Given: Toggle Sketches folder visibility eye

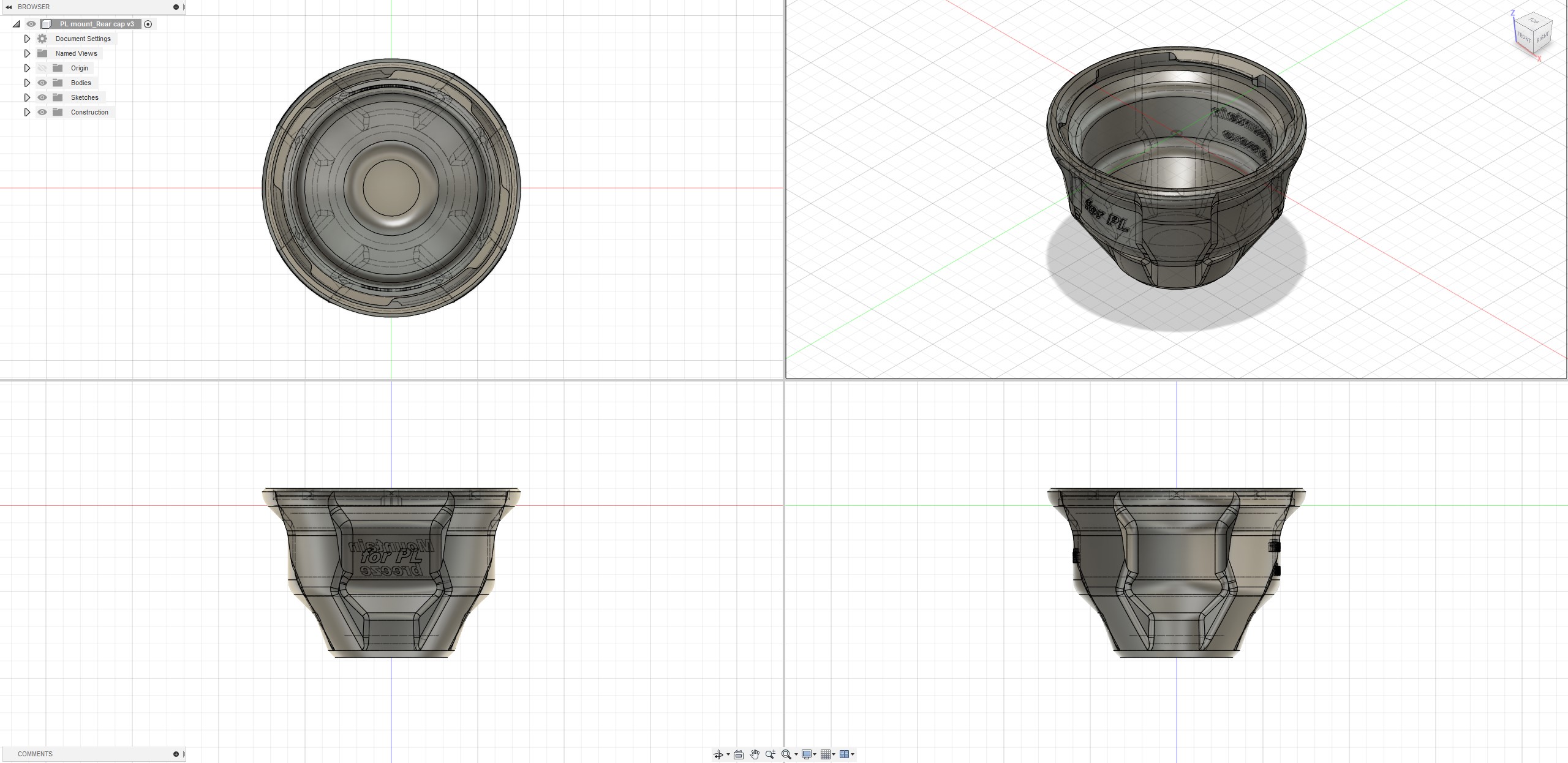Looking at the screenshot, I should 42,97.
